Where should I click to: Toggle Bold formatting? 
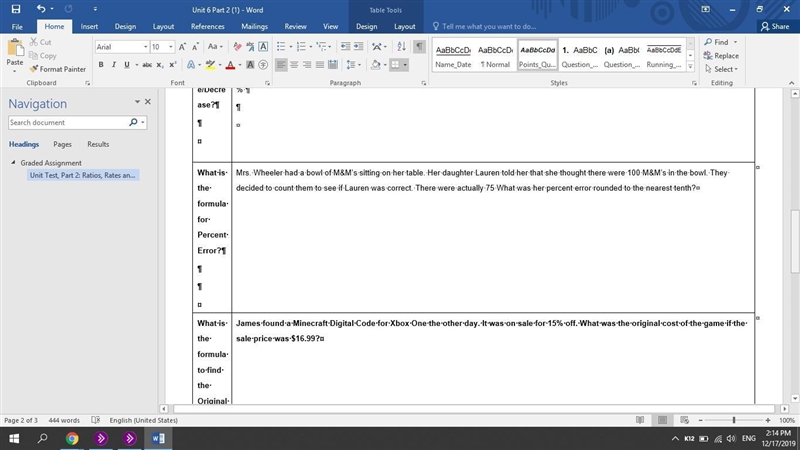(x=101, y=65)
